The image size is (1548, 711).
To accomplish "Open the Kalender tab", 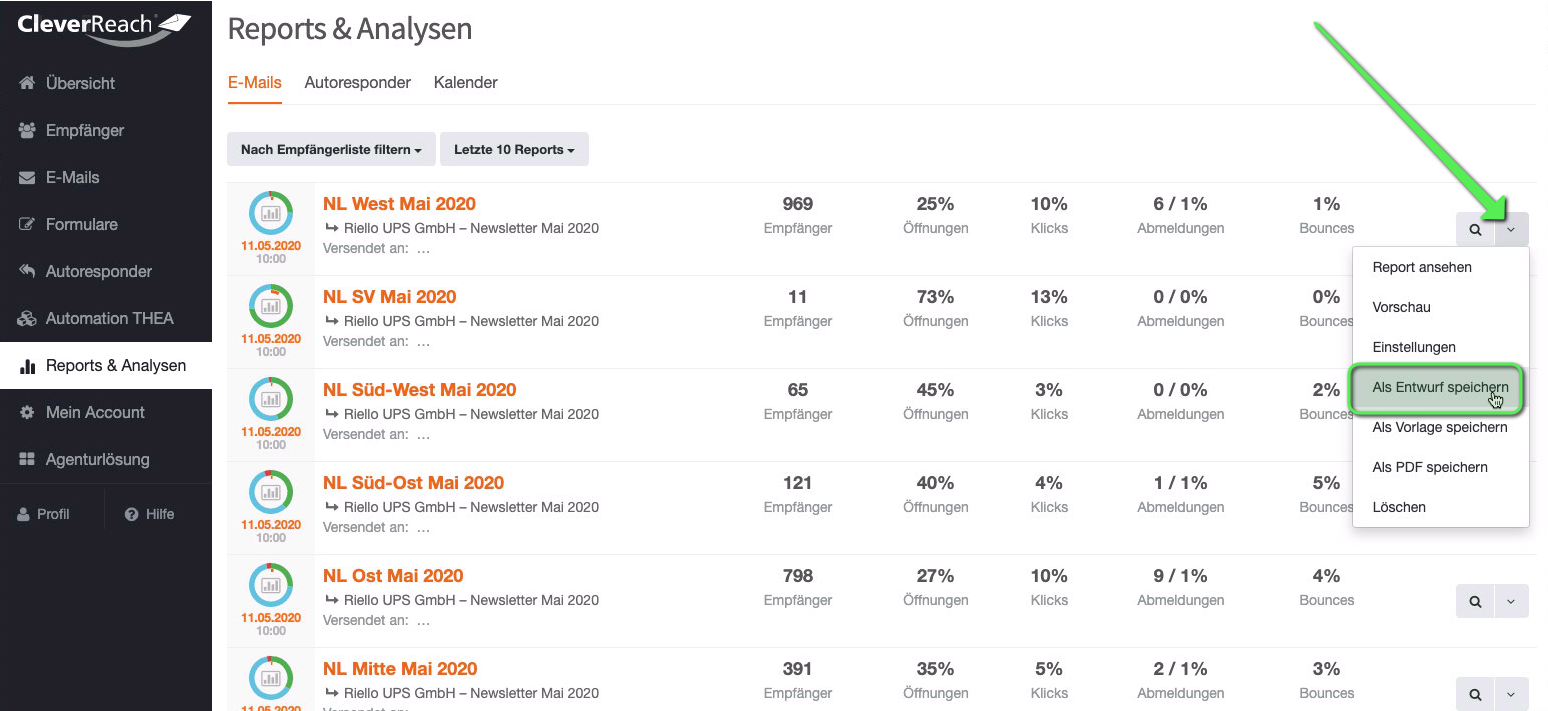I will coord(465,83).
